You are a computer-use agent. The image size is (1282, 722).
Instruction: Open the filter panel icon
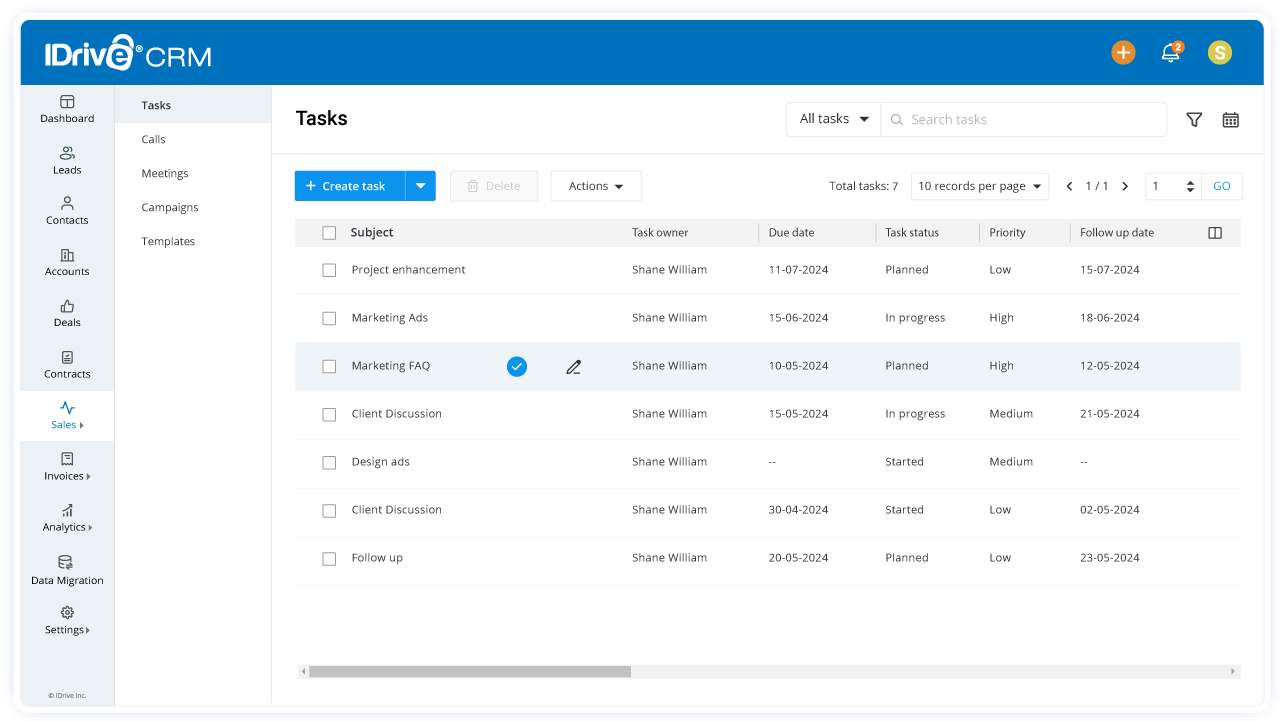coord(1194,119)
